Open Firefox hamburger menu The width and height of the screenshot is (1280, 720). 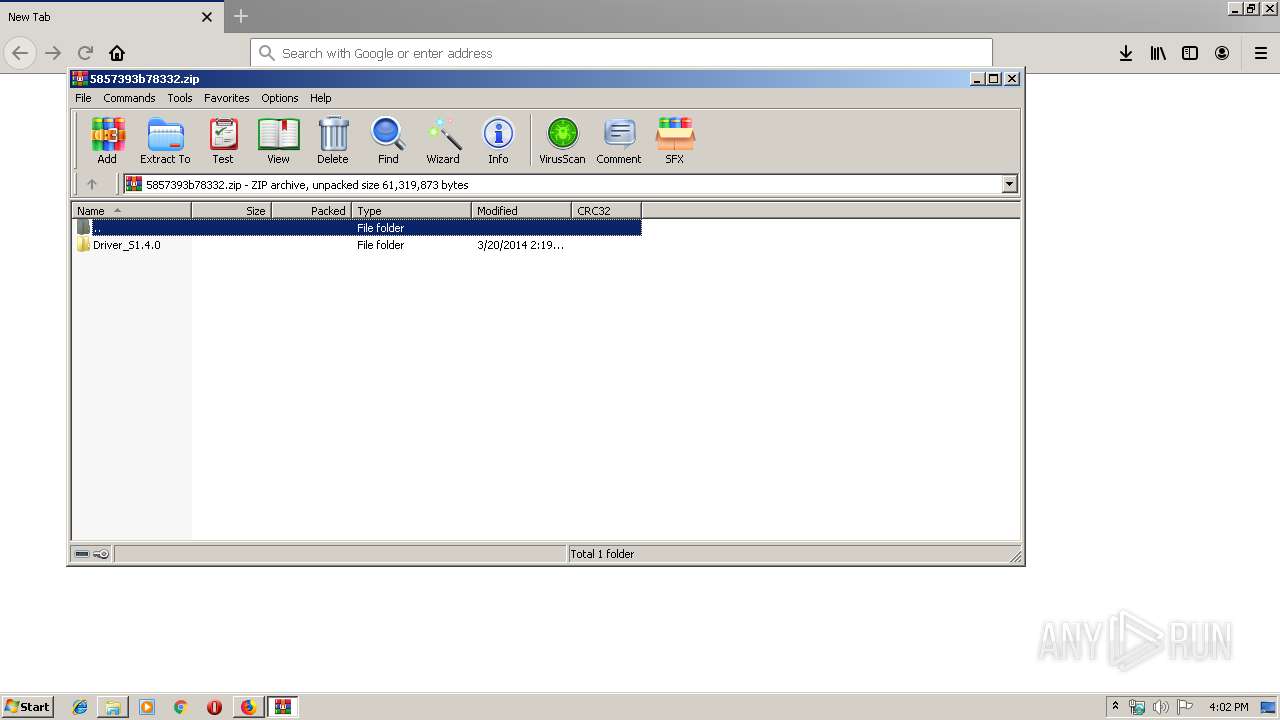click(x=1261, y=53)
